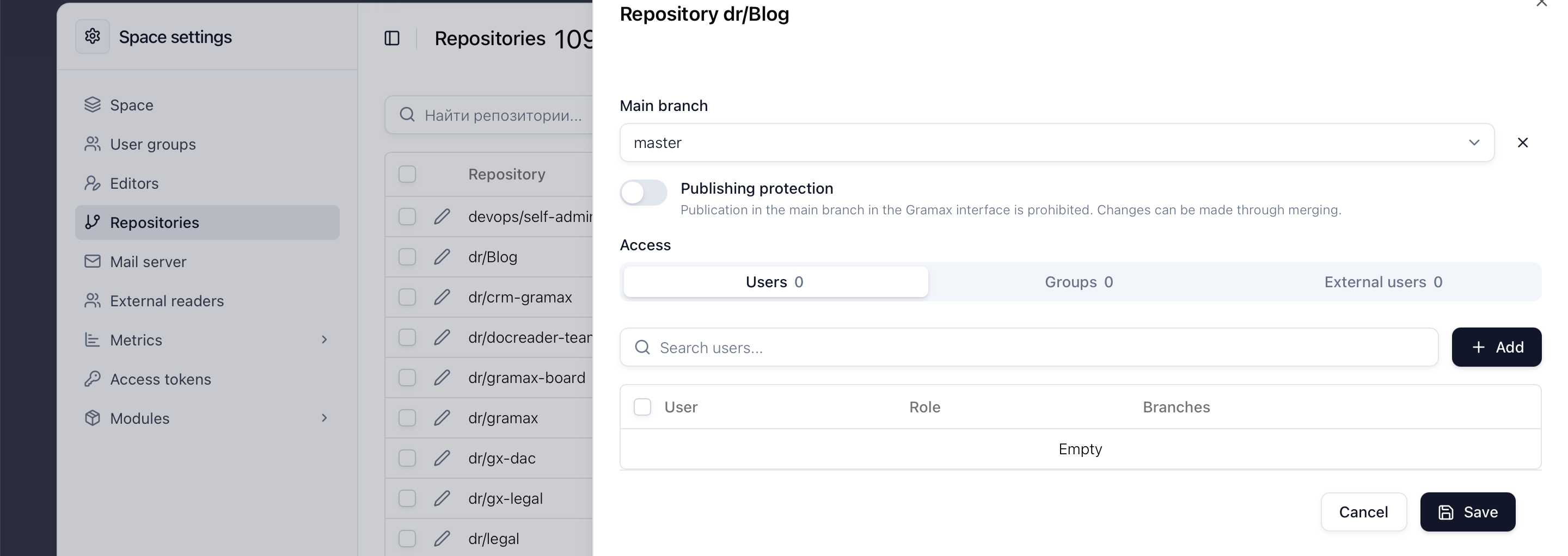
Task: Open the Mail server settings
Action: coord(207,262)
